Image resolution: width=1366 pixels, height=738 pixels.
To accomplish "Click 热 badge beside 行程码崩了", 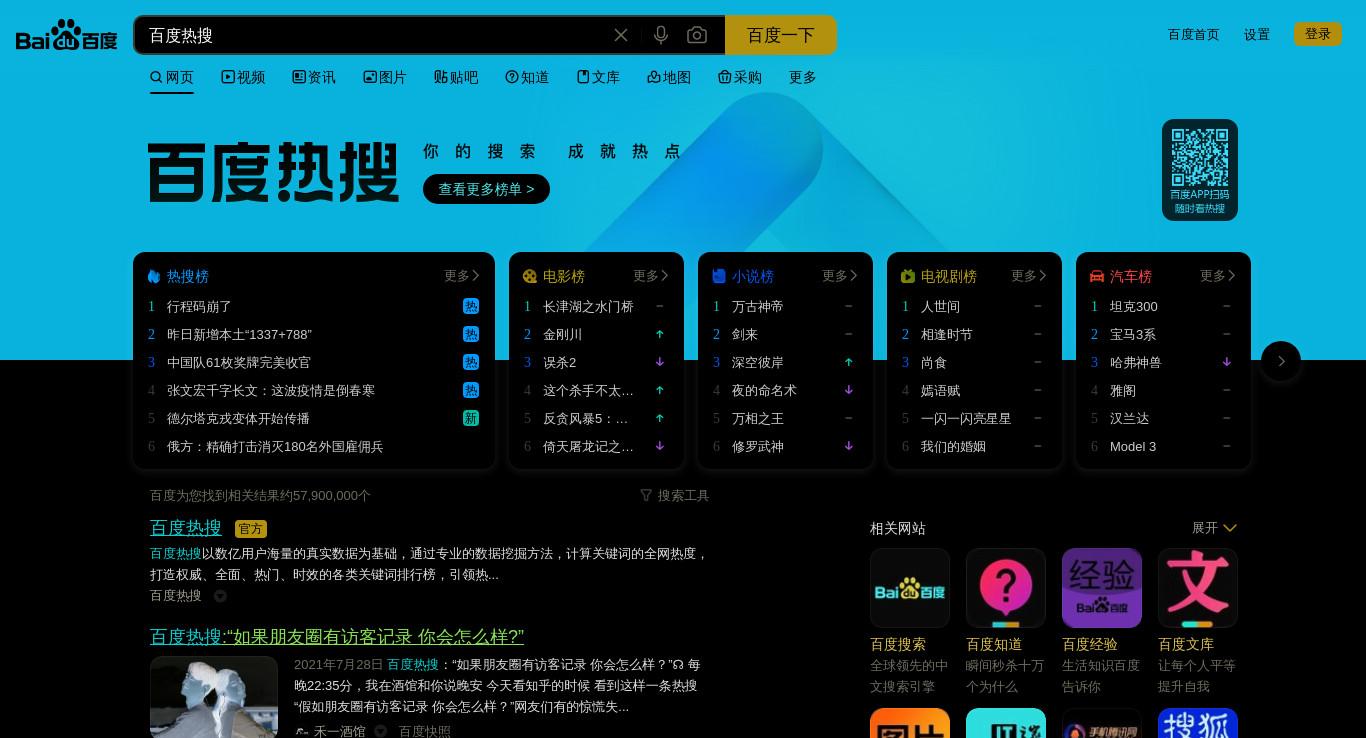I will tap(471, 306).
